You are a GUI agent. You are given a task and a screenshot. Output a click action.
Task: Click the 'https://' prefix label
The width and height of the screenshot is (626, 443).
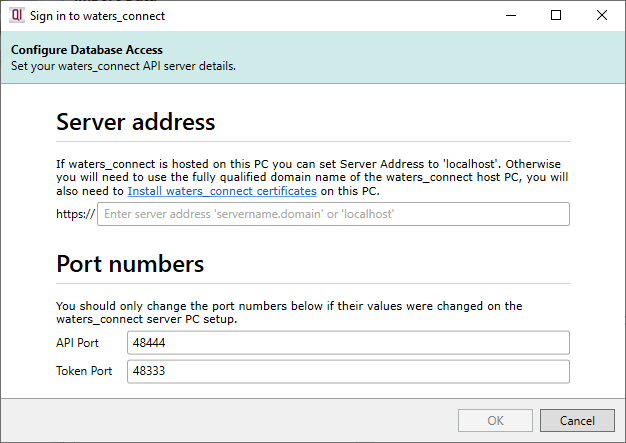[x=75, y=214]
